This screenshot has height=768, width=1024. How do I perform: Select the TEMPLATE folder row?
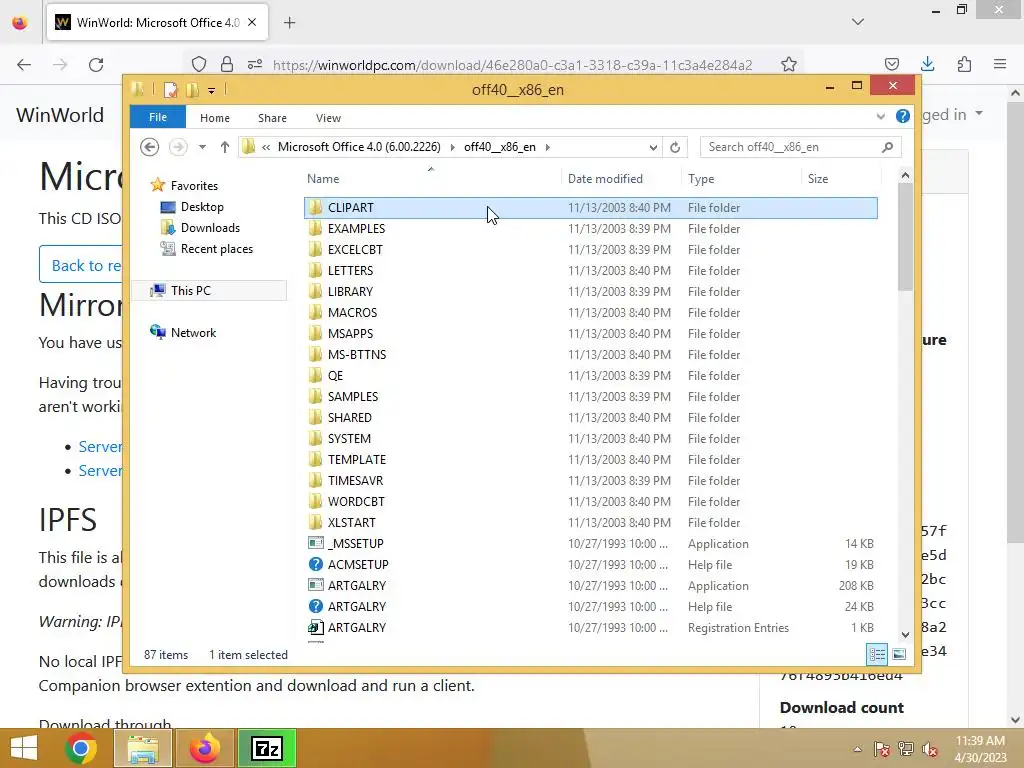590,460
